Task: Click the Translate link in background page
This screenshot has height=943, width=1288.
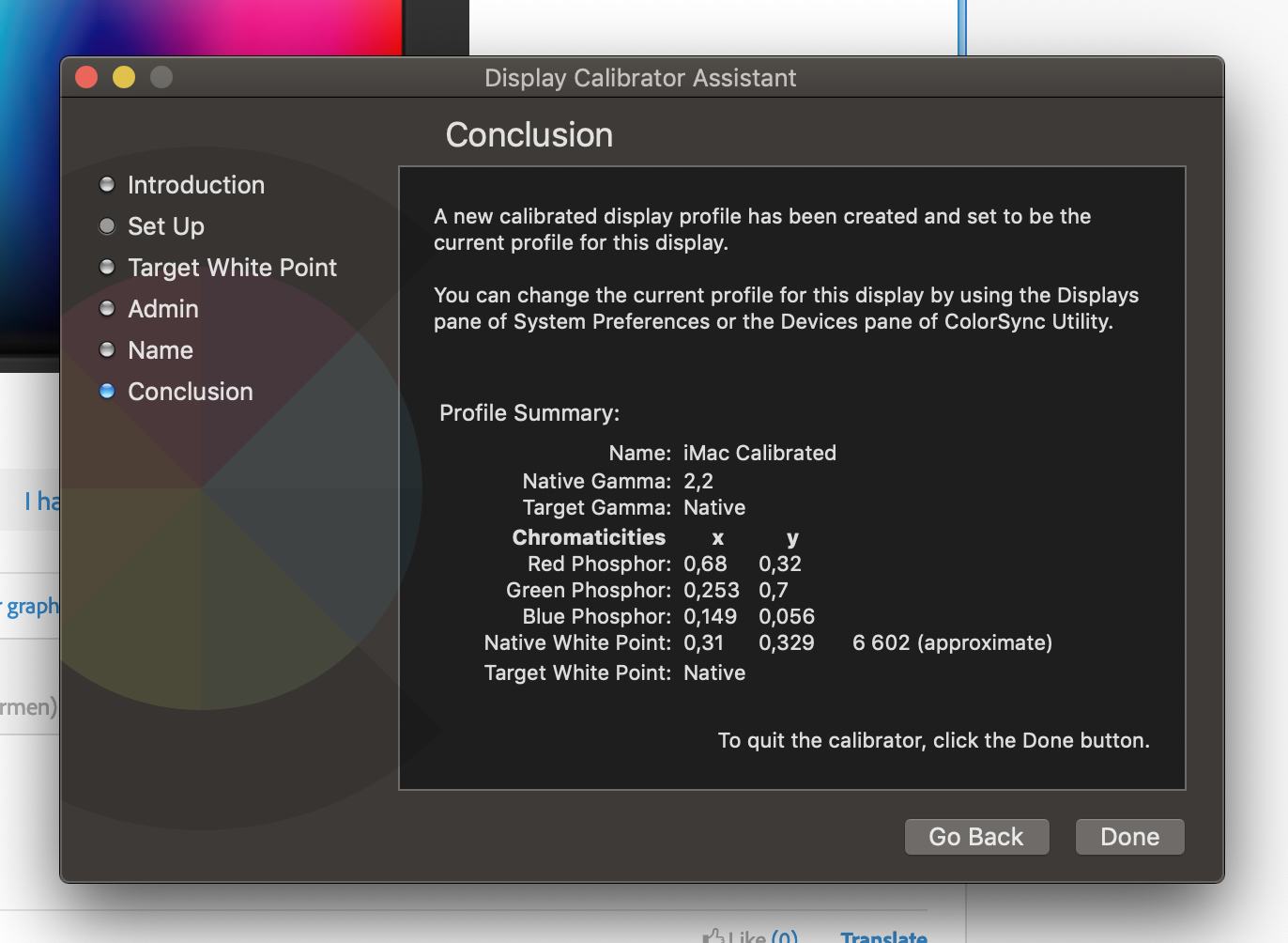Action: [x=883, y=936]
